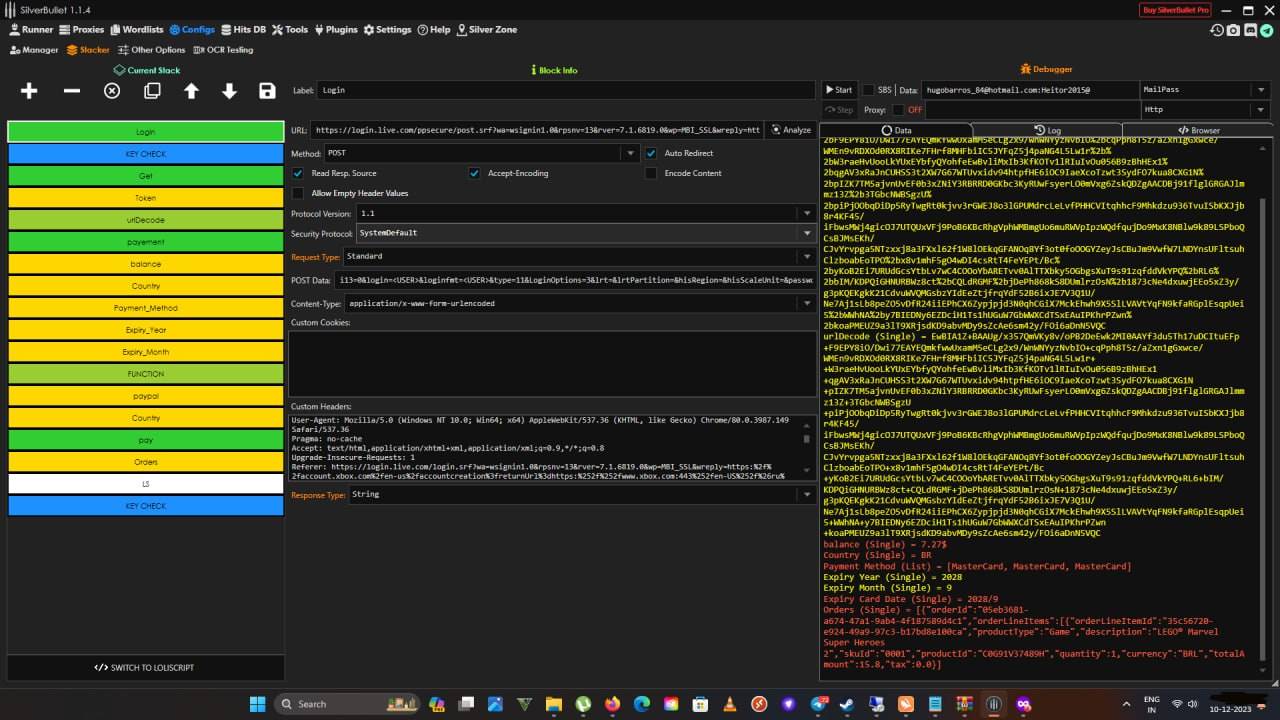Image resolution: width=1280 pixels, height=720 pixels.
Task: Toggle the Auto Redirect checkbox
Action: coord(652,154)
